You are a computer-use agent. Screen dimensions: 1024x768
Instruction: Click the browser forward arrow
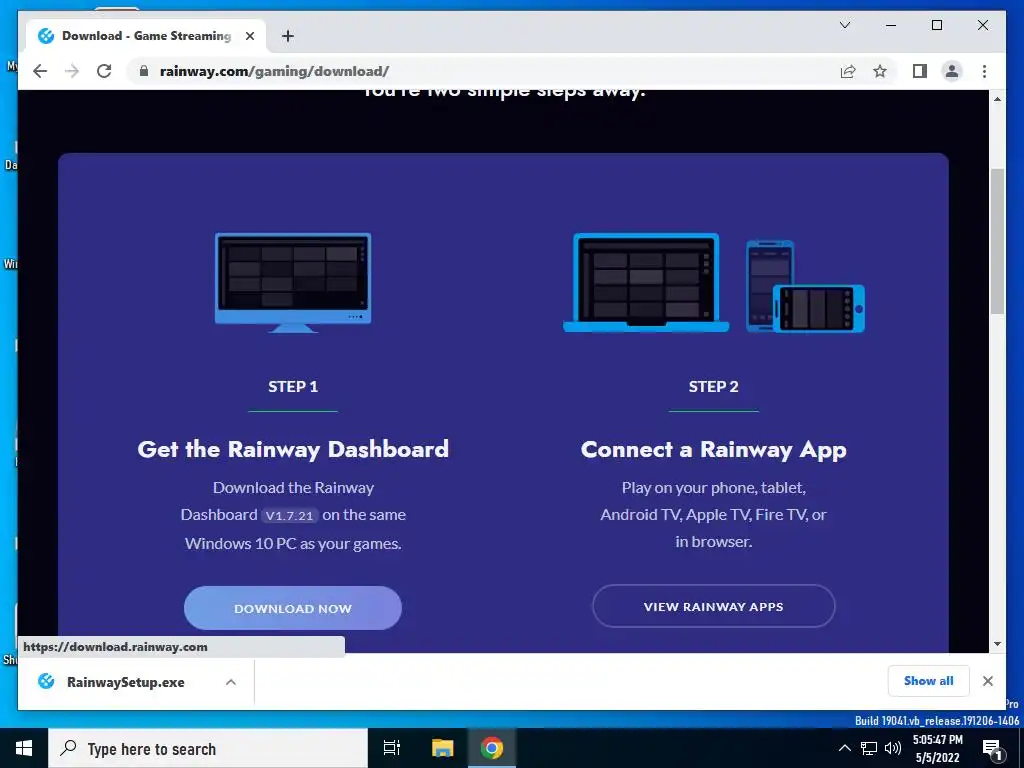click(x=72, y=71)
